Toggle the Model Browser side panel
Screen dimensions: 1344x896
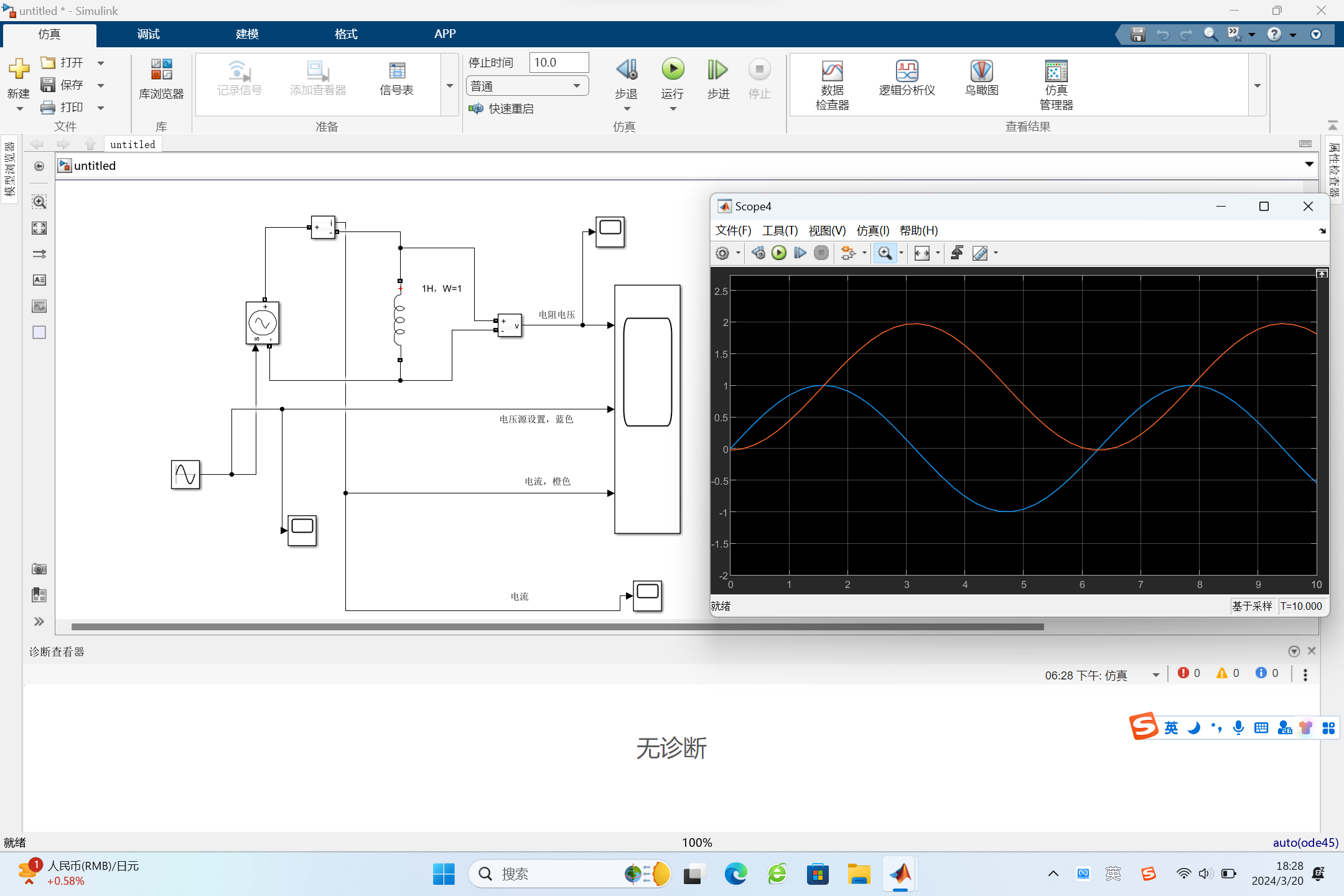(9, 169)
